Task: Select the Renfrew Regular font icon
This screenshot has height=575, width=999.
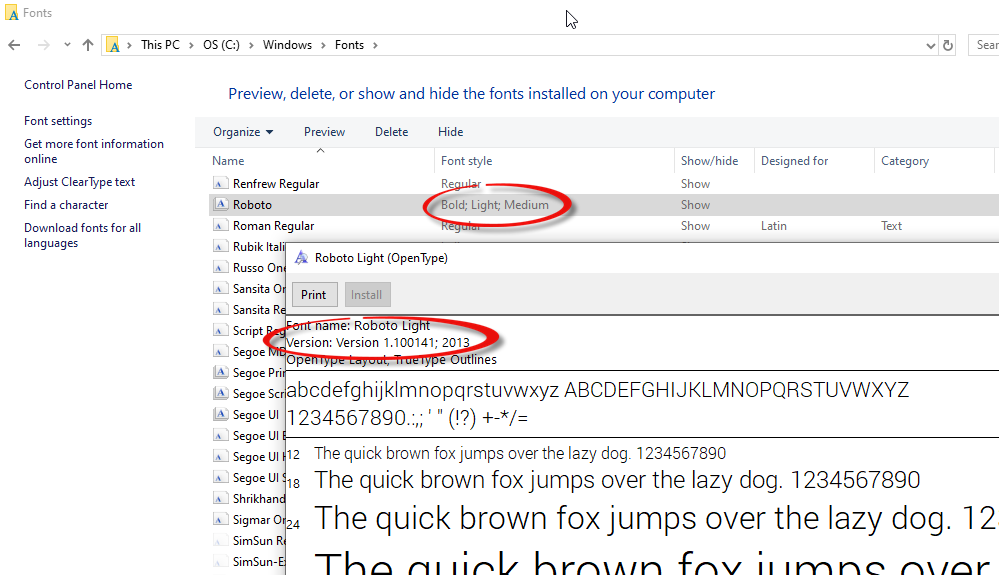Action: click(220, 183)
